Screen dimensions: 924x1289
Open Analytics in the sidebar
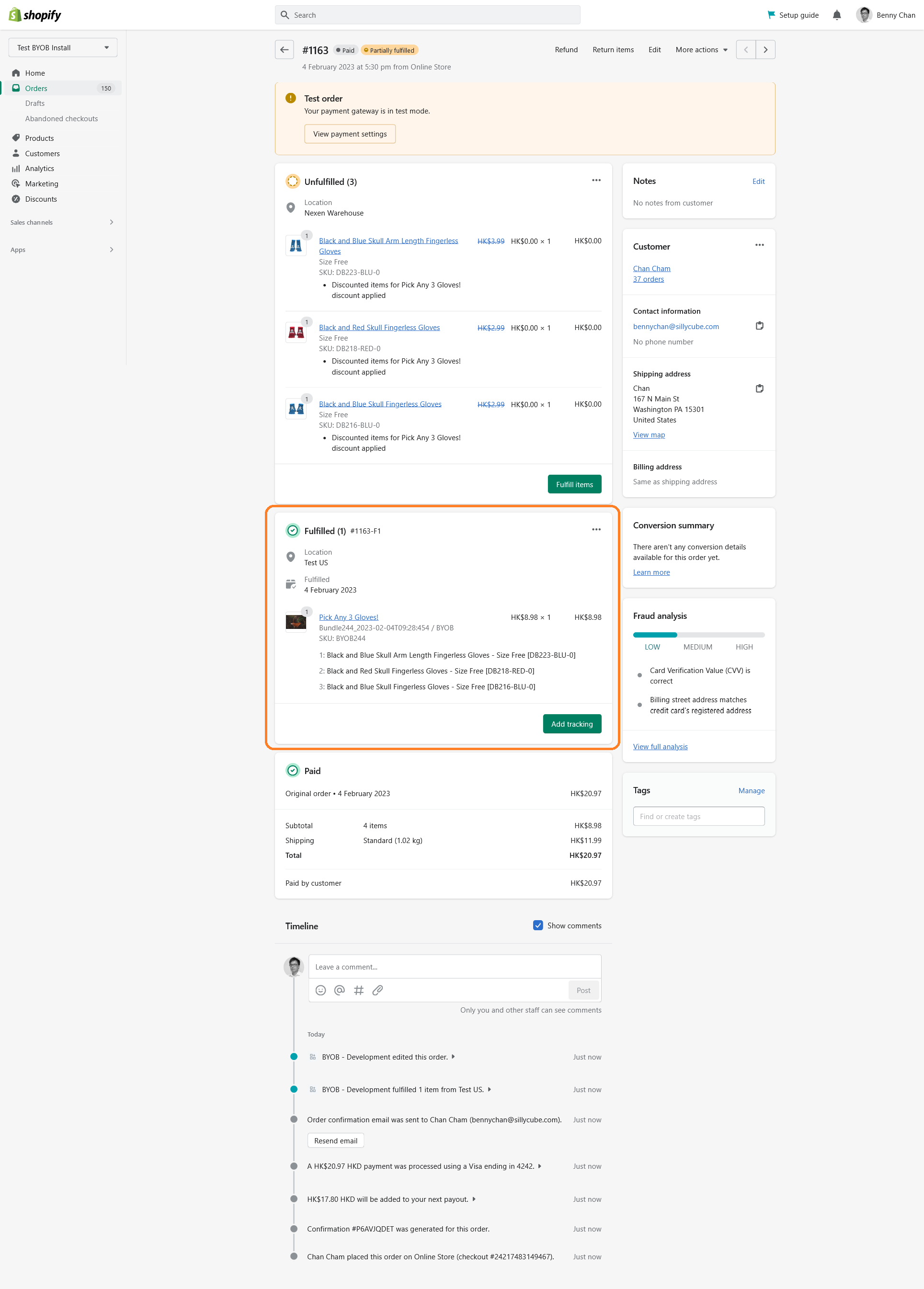pos(39,169)
